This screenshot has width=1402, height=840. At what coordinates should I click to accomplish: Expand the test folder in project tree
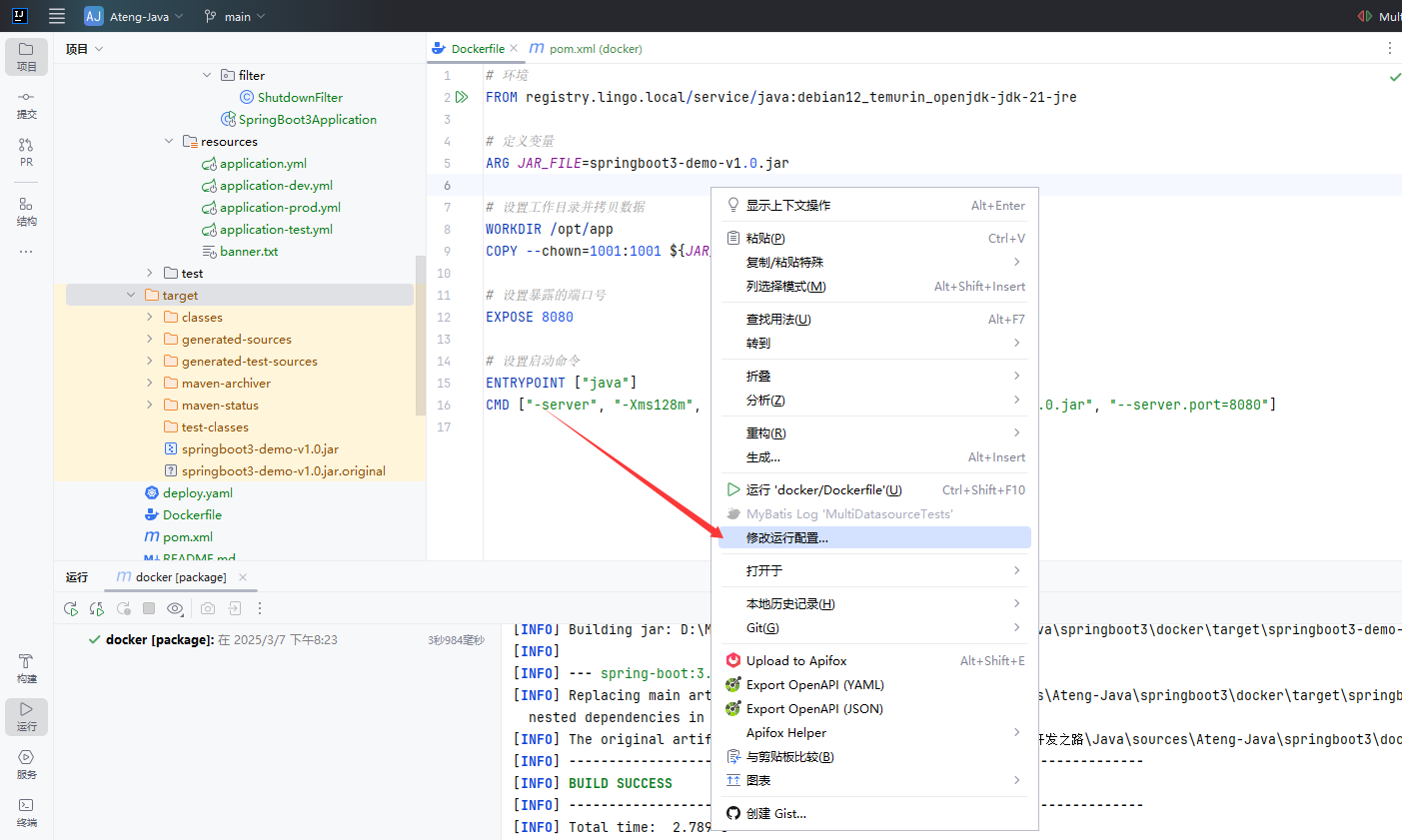pyautogui.click(x=150, y=273)
